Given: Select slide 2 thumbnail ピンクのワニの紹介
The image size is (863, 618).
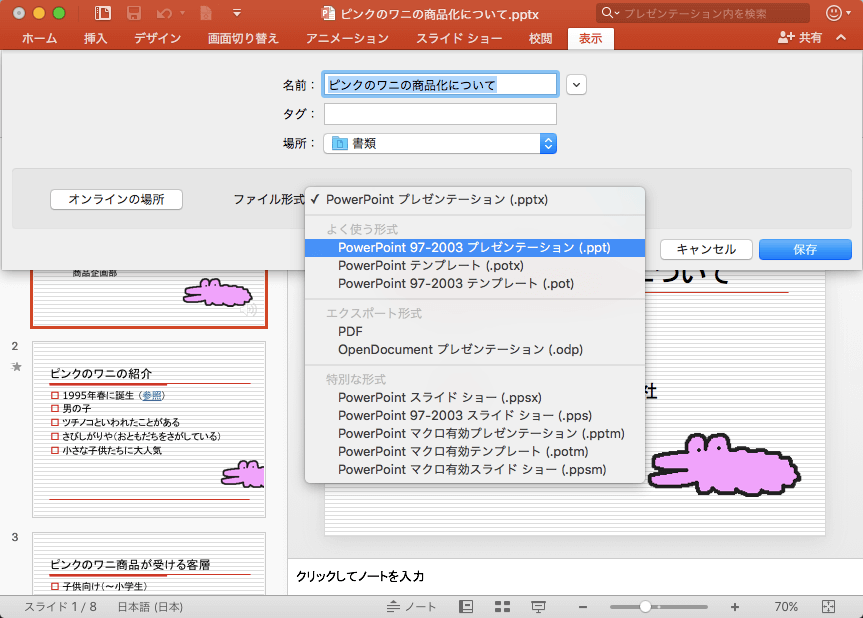Looking at the screenshot, I should [149, 429].
